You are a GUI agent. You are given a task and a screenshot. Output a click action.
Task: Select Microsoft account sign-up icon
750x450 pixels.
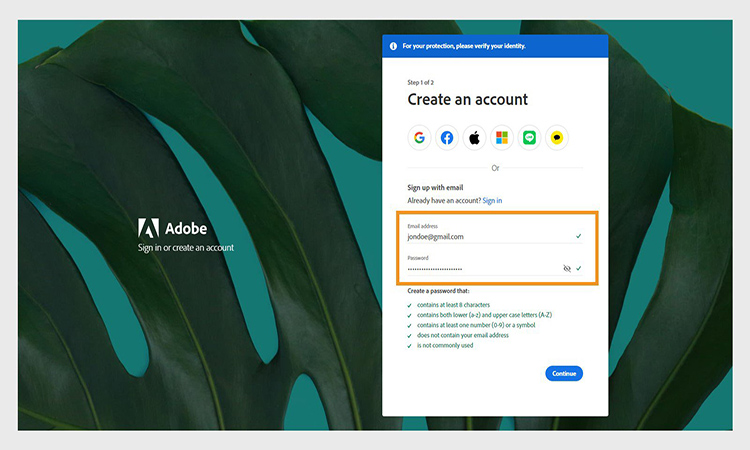(502, 138)
